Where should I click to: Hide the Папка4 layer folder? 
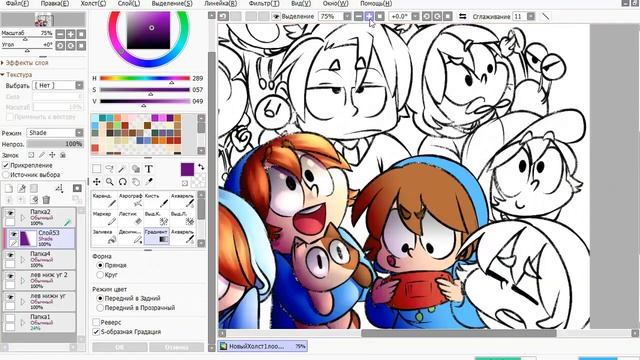(10, 255)
